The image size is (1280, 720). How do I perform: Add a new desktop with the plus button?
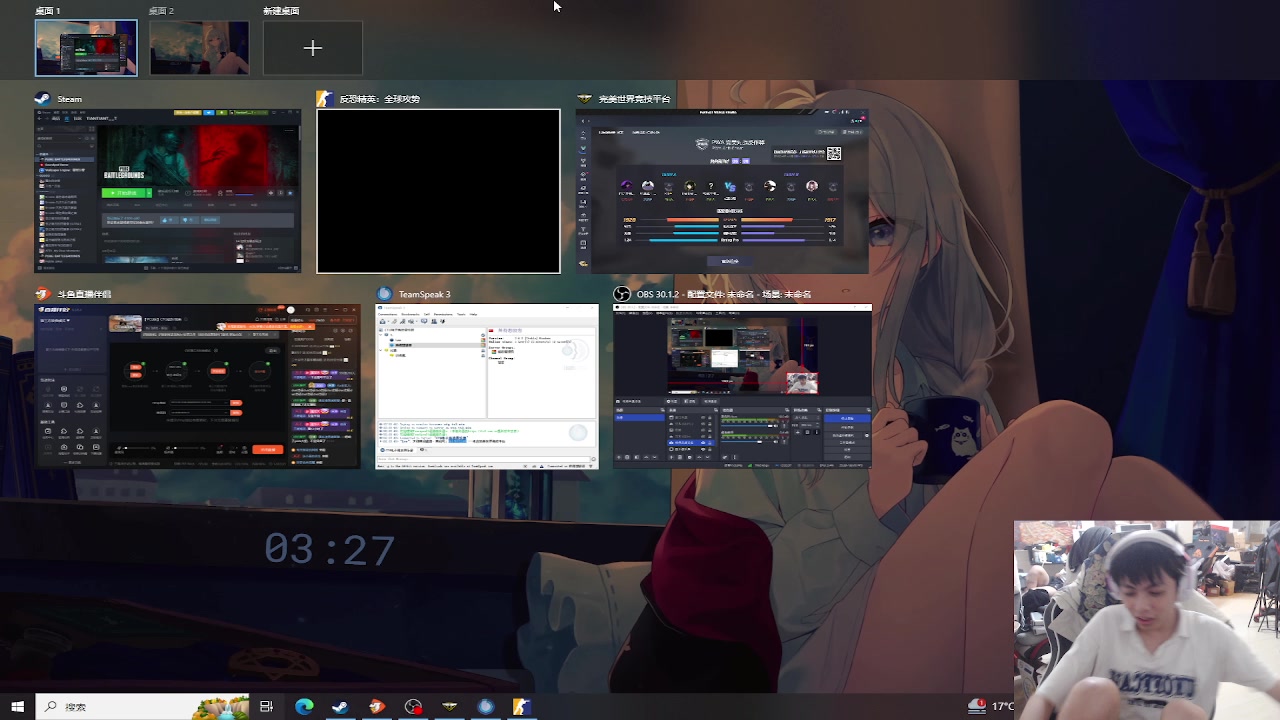[313, 48]
